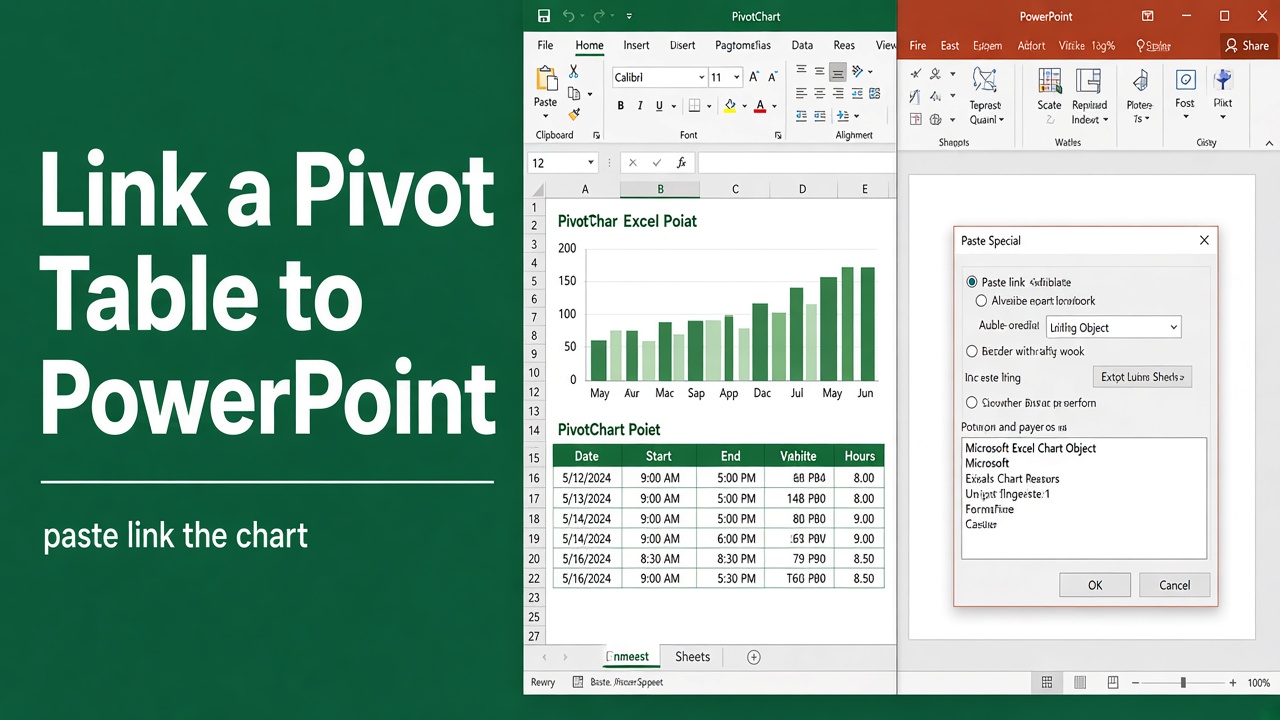
Task: Select column B header in Excel
Action: [x=660, y=189]
